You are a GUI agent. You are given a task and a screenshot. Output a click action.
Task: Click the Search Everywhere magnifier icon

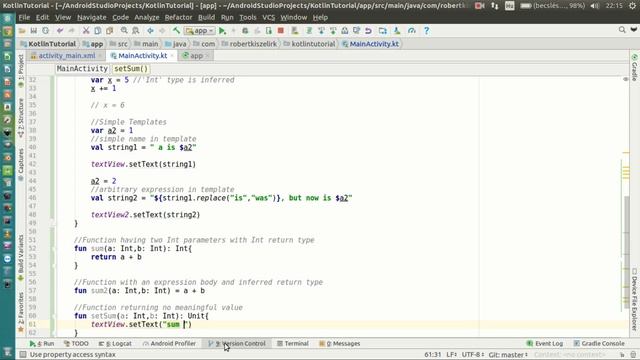click(622, 30)
